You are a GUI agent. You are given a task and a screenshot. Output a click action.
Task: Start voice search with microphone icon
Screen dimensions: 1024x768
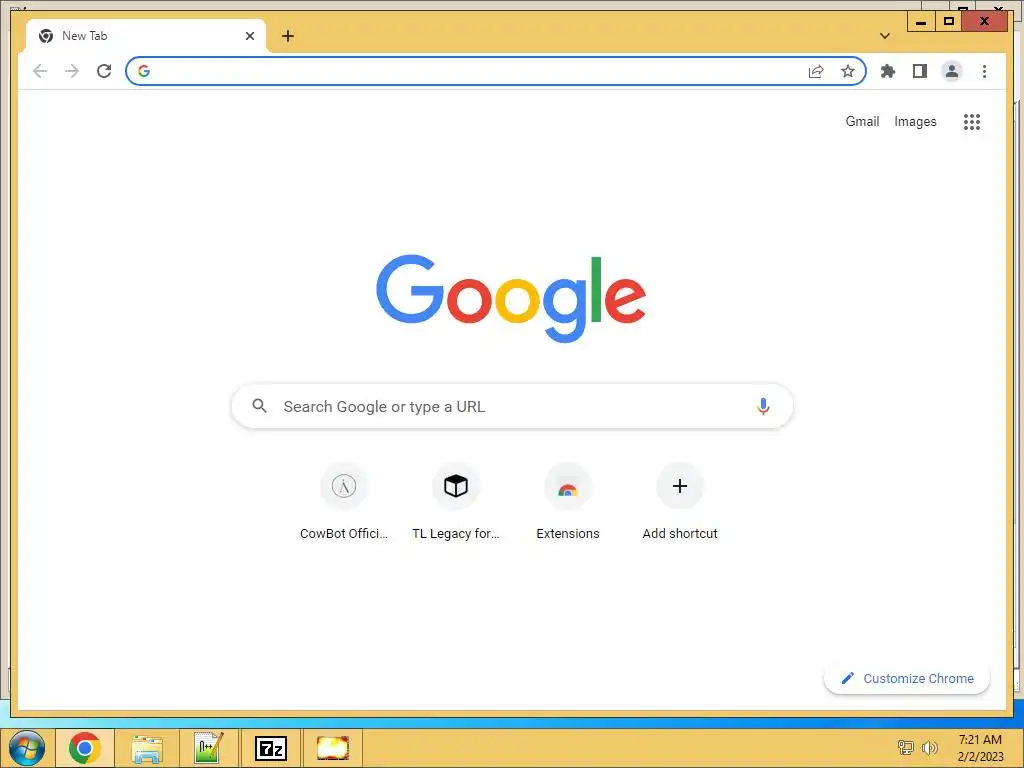tap(763, 406)
